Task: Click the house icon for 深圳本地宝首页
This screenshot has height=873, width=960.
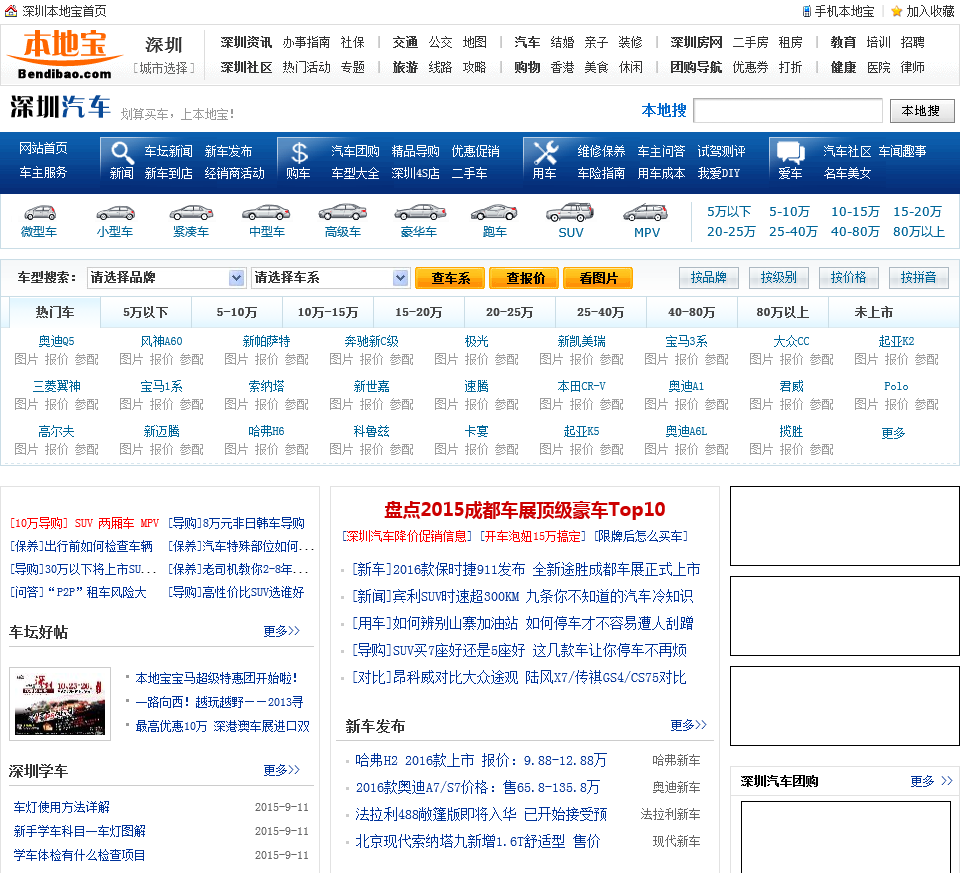Action: point(10,11)
